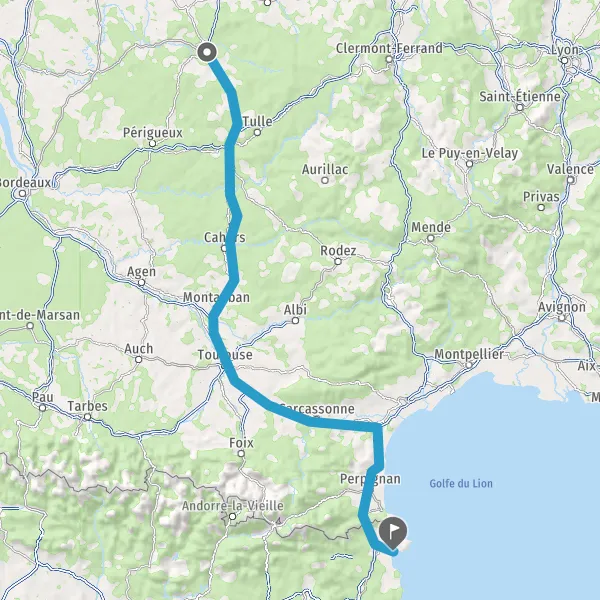Select the Albi city marker
The height and width of the screenshot is (600, 600).
(x=295, y=321)
